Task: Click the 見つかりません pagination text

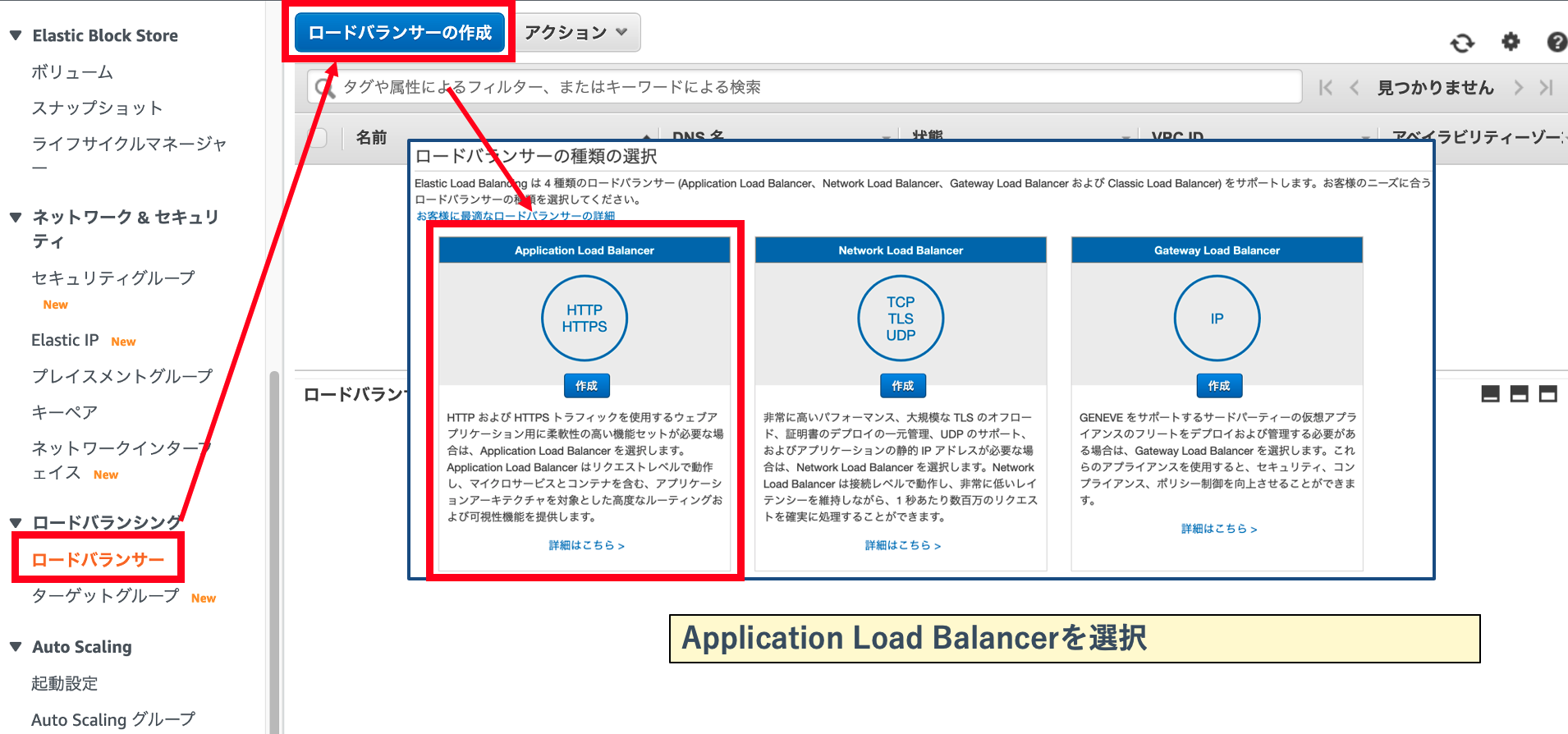Action: (1435, 88)
